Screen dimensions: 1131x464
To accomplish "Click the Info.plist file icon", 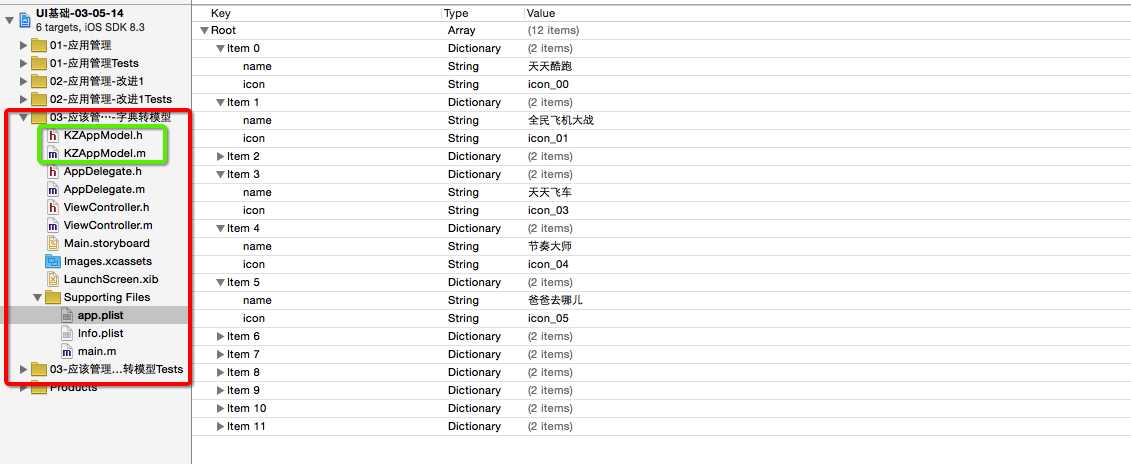I will pos(67,333).
